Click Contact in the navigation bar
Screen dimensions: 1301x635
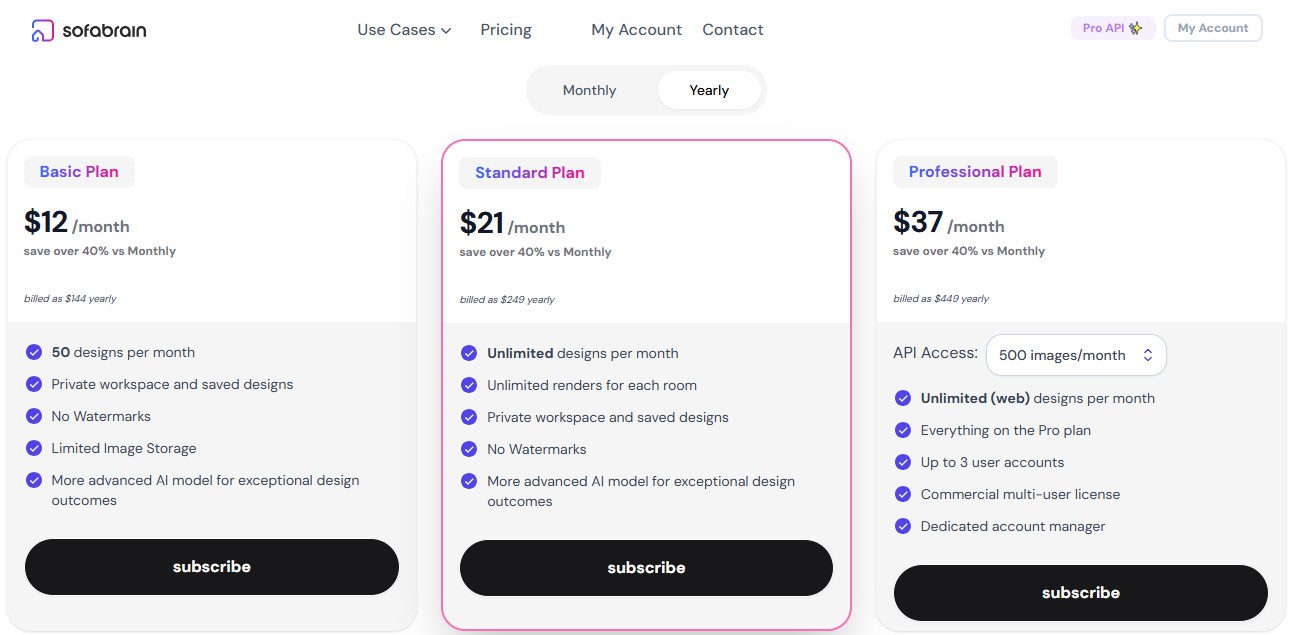point(732,30)
